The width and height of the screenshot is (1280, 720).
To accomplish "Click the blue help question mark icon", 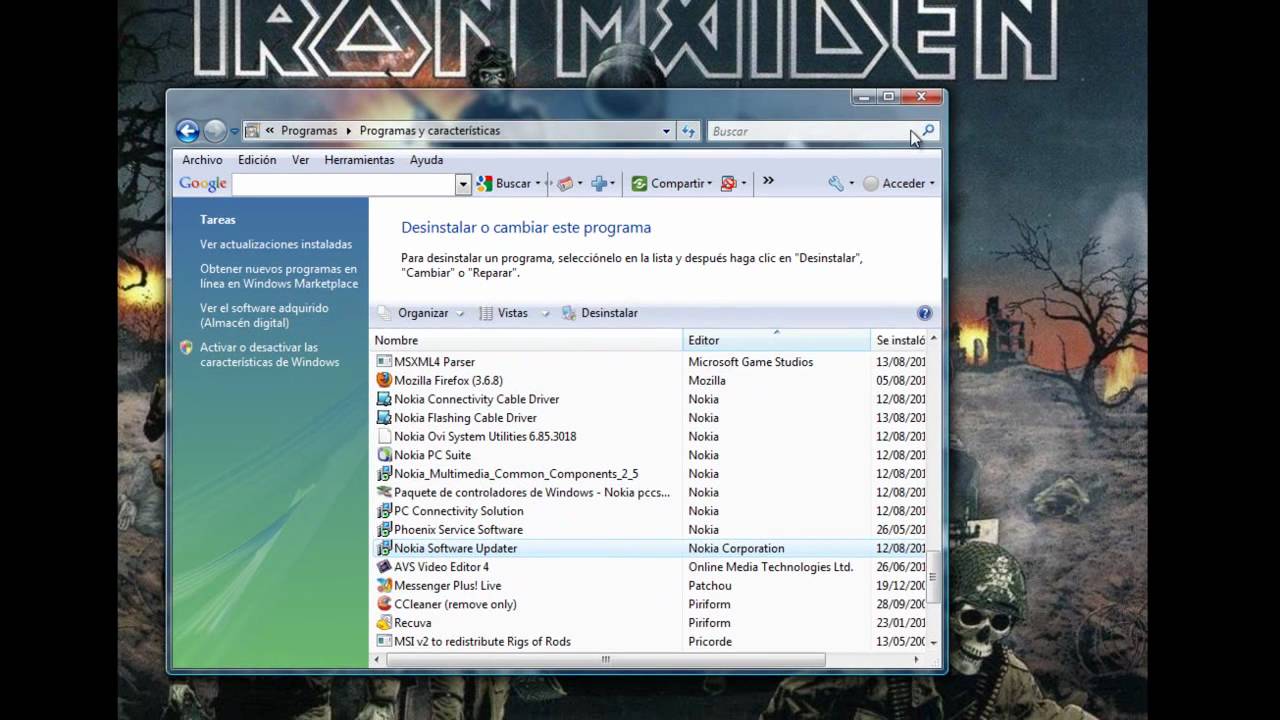I will pos(924,313).
